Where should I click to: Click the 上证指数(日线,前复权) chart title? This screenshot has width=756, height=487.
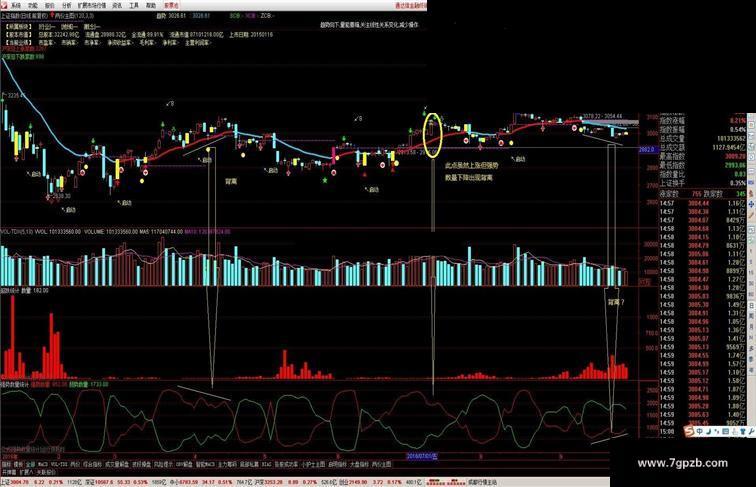[25, 15]
